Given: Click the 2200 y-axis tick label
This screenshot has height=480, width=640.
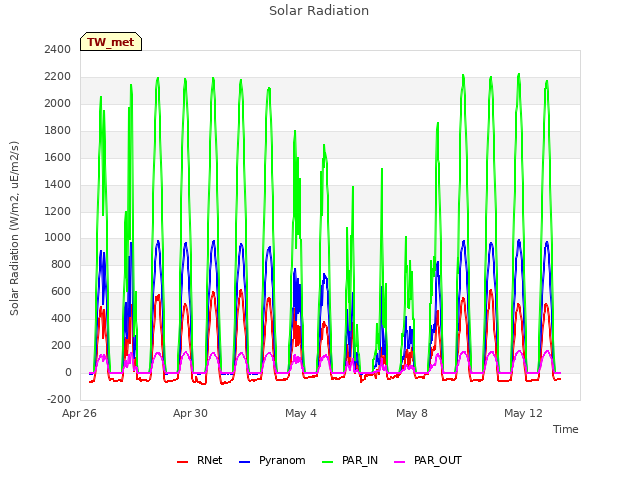Looking at the screenshot, I should pyautogui.click(x=58, y=76).
